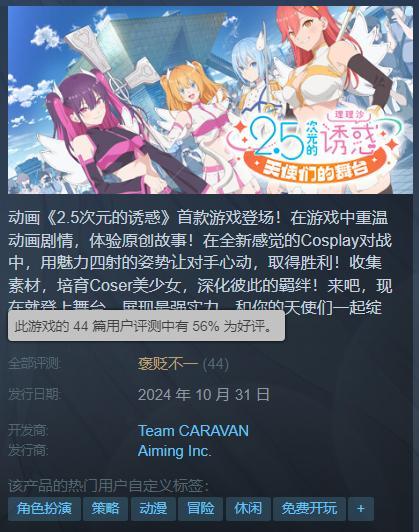Image resolution: width=419 pixels, height=532 pixels.
Task: Click the blue-haired character in the header art
Action: pyautogui.click(x=256, y=75)
